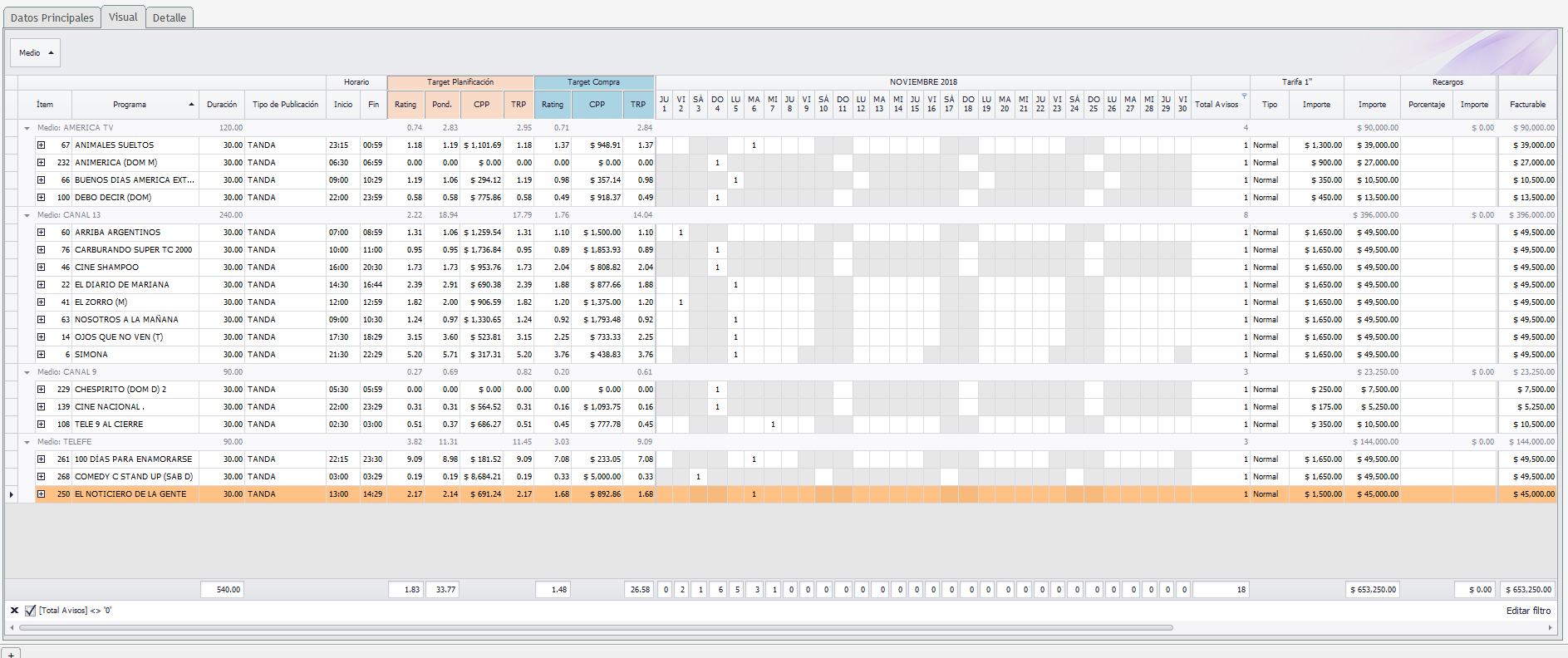Screen dimensions: 1568x658
Task: Expand the EL NOTICIERO DE LA GENTE row
Action: [x=41, y=494]
